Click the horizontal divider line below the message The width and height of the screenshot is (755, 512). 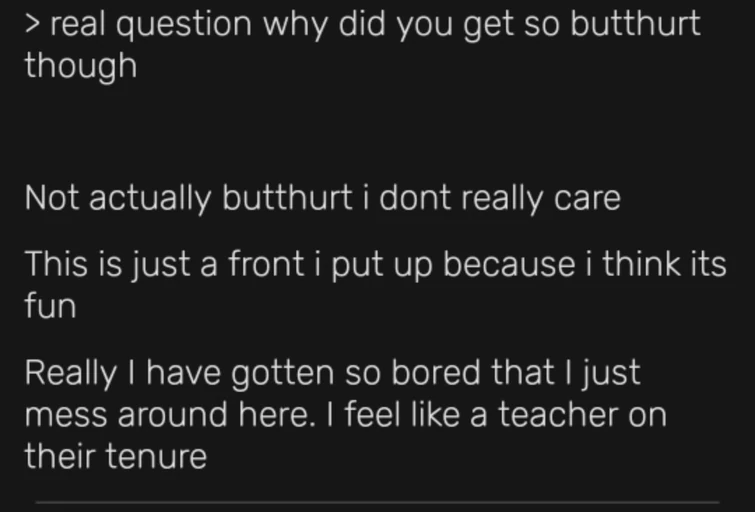pos(378,502)
